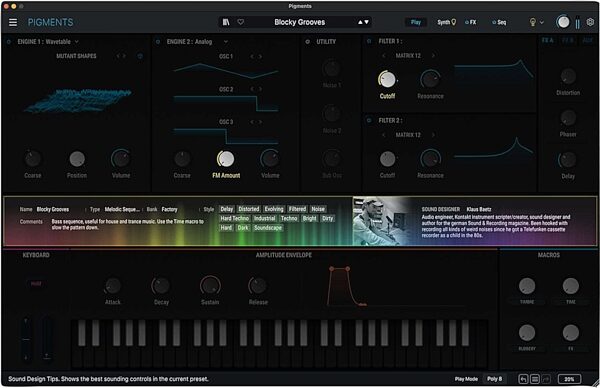
Task: Expand the Engine 2 Analog type dropdown
Action: pyautogui.click(x=226, y=42)
